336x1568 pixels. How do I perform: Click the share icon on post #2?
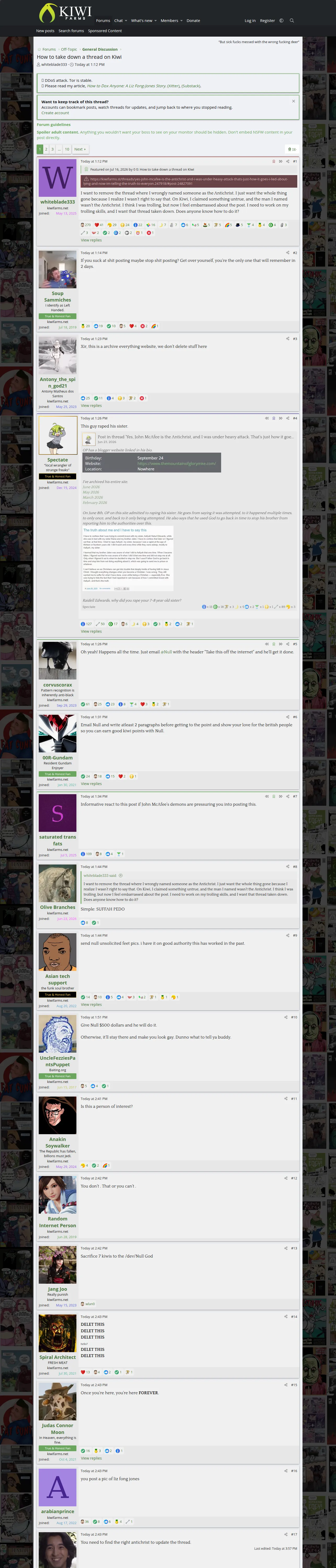287,253
